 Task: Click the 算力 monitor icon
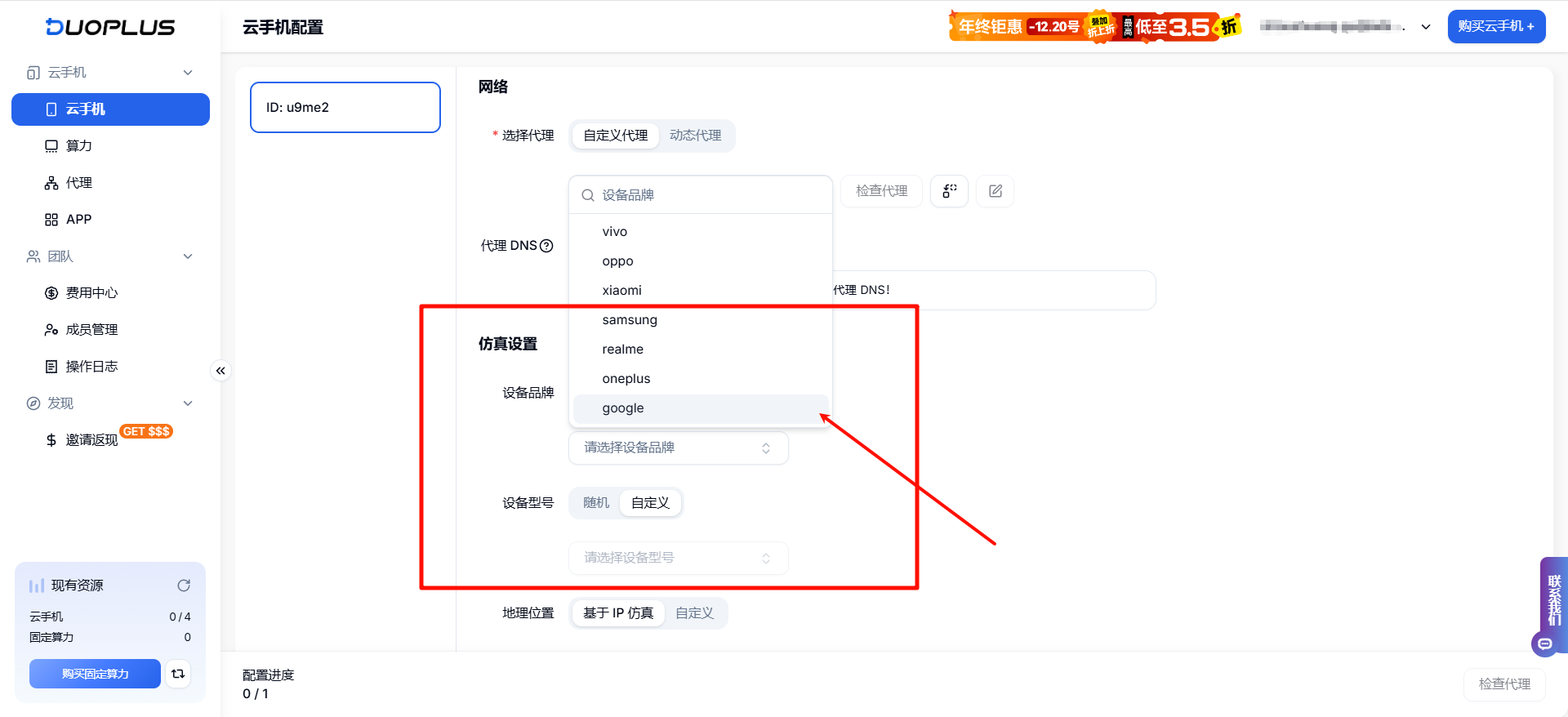[51, 146]
